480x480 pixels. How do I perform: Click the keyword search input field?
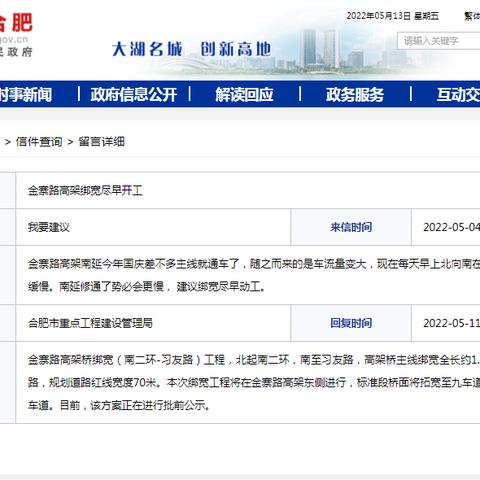439,41
